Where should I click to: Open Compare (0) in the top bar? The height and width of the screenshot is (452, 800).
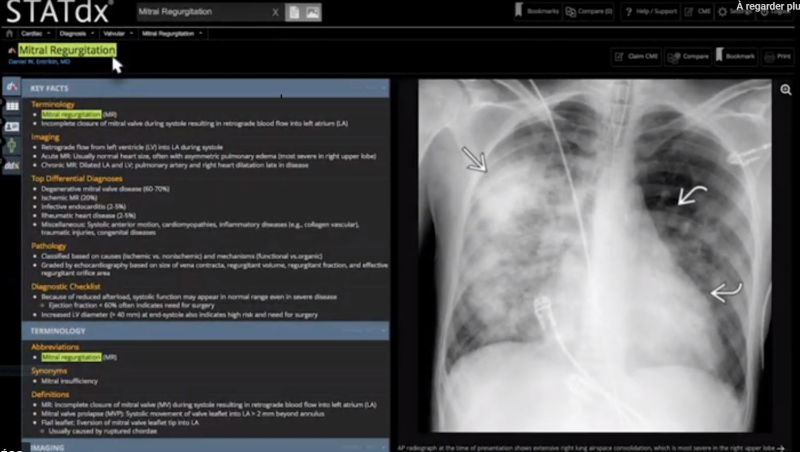click(x=589, y=11)
